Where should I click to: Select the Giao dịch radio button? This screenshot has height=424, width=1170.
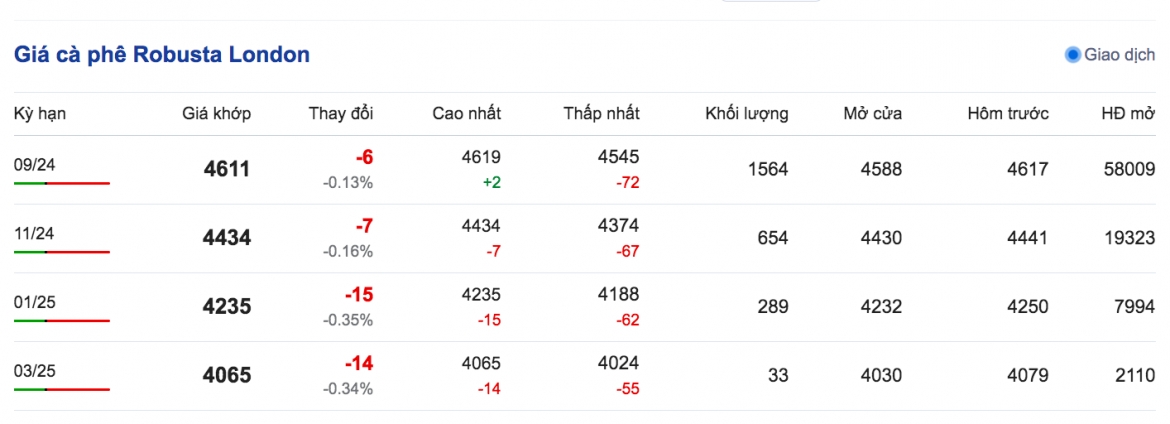1073,54
